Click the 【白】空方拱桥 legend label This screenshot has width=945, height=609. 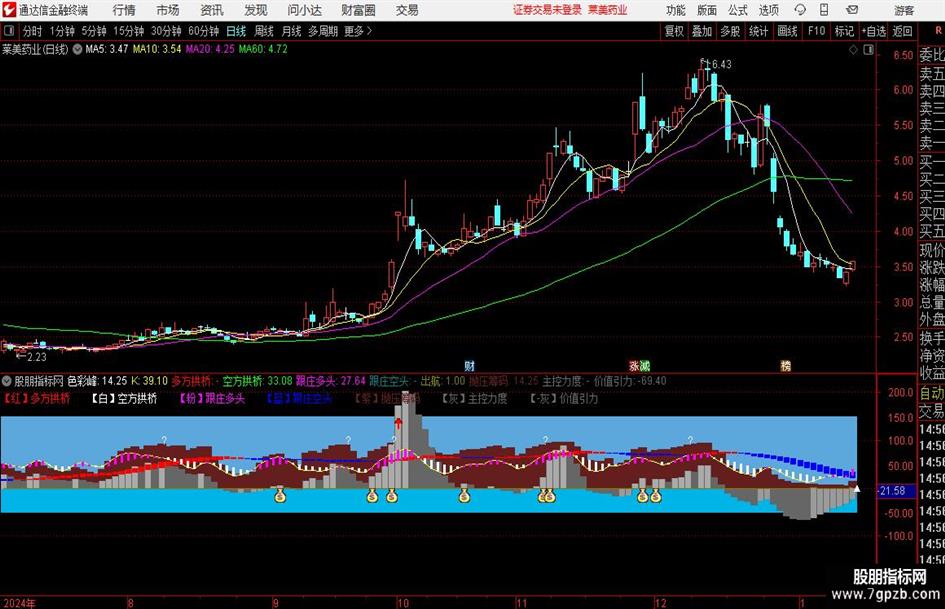124,399
